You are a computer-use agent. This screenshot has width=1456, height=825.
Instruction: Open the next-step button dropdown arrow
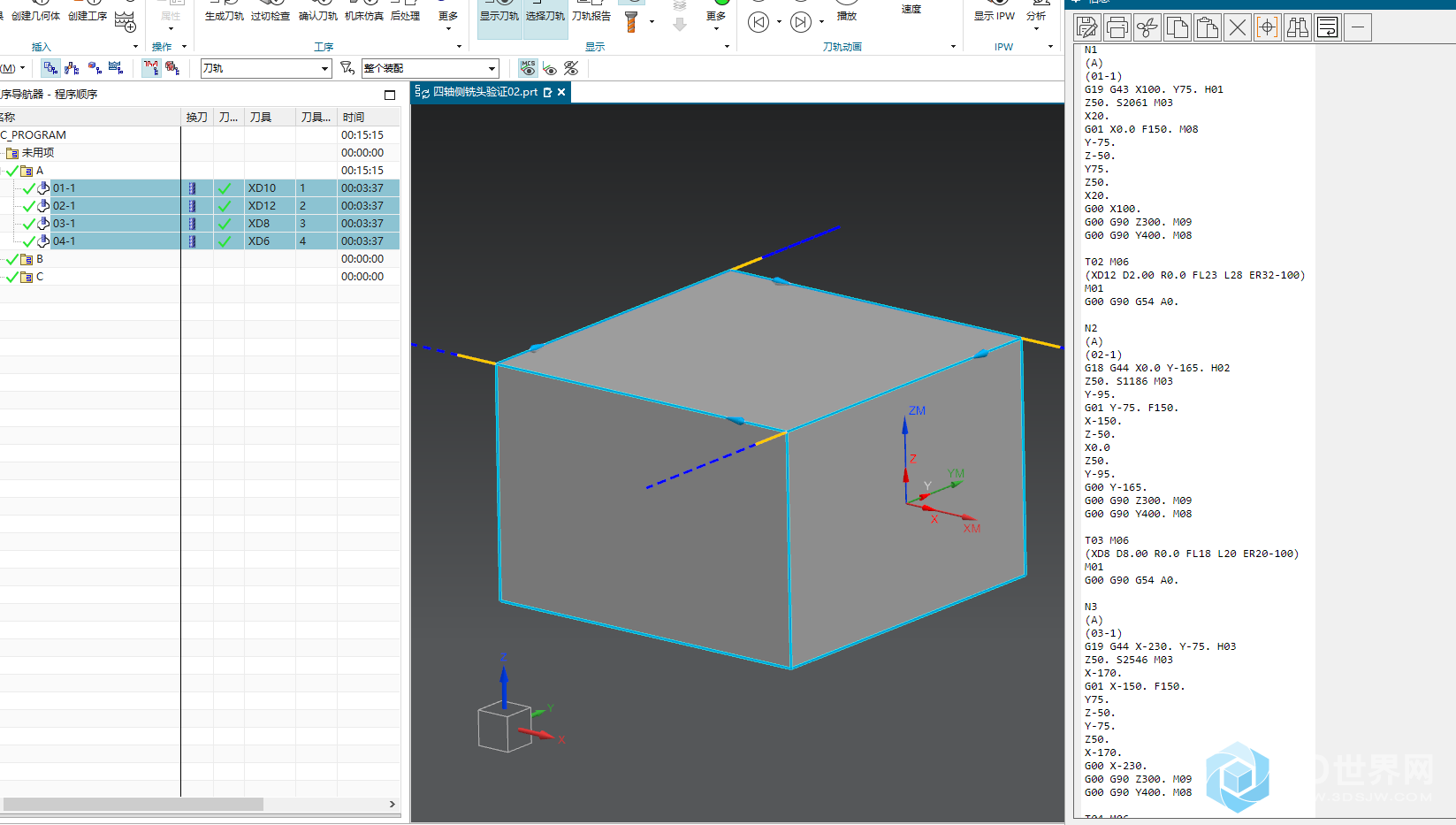click(x=821, y=22)
